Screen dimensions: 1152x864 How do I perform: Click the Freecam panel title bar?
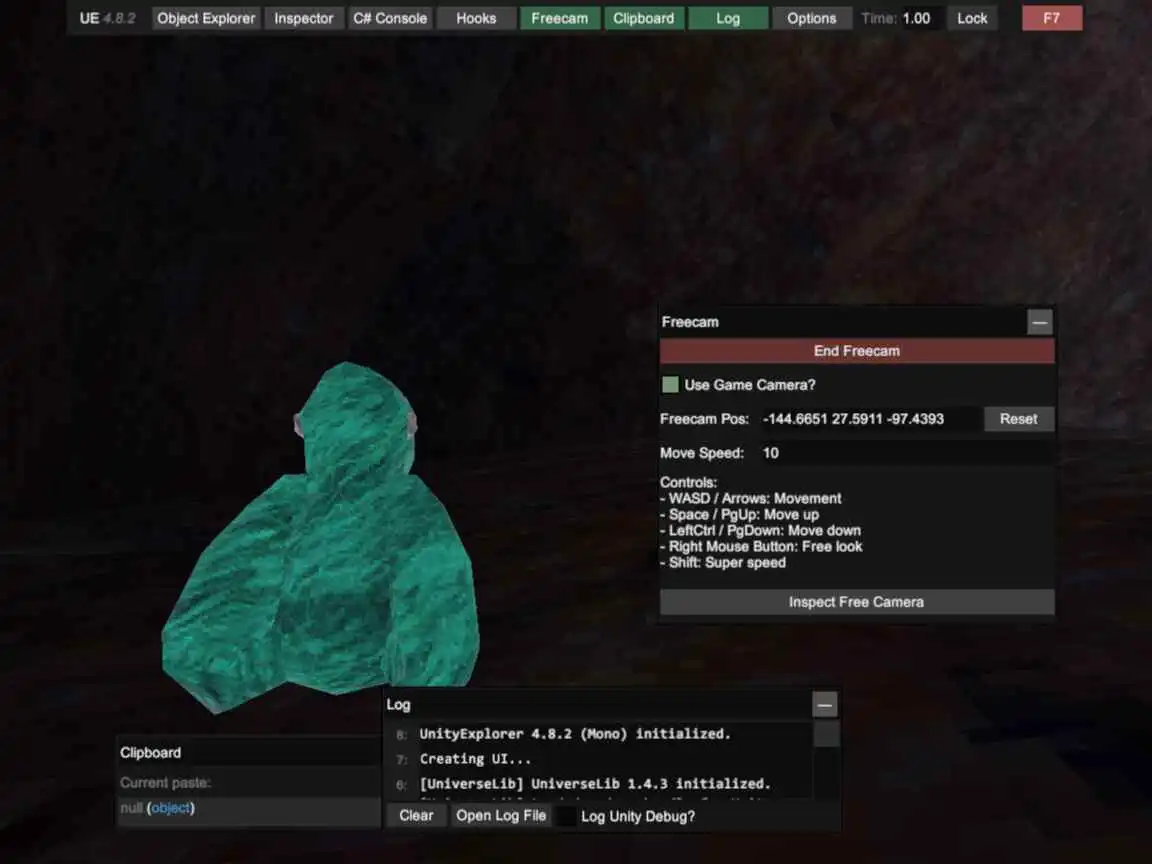tap(843, 322)
